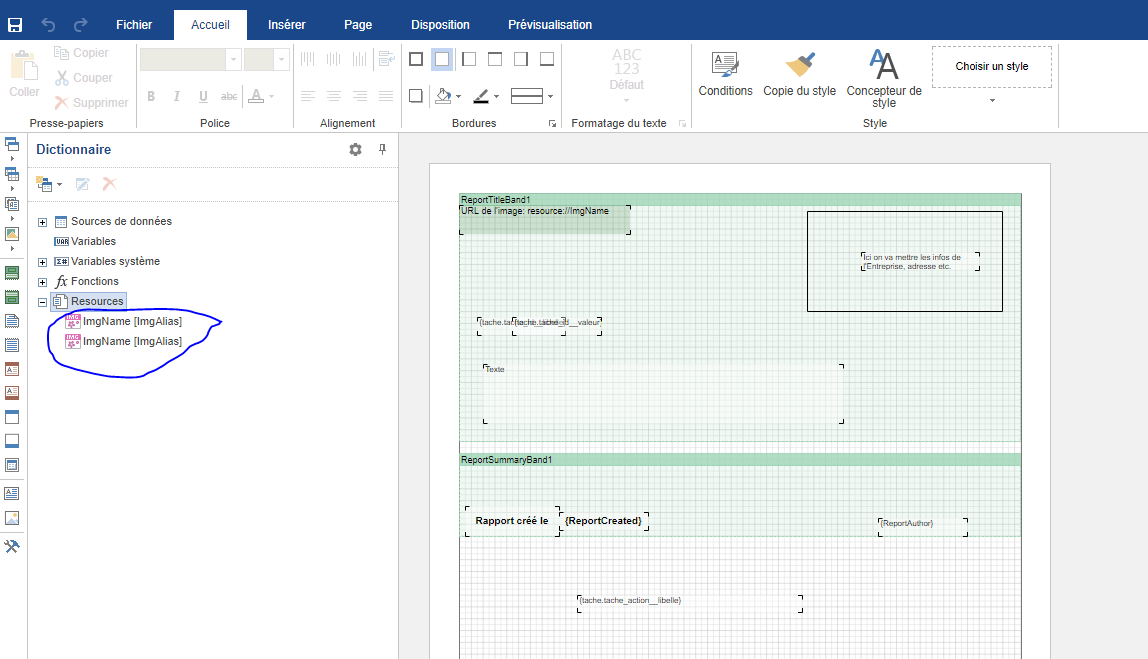
Task: Open the Concepteur de style
Action: pos(884,78)
